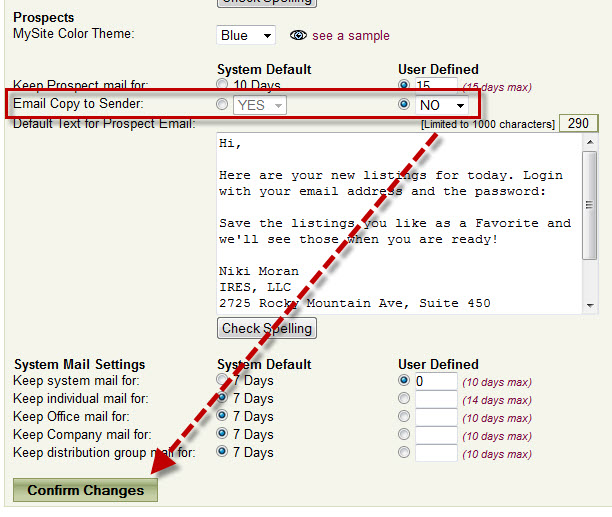Select User Defined radio for distribution group mail
The image size is (612, 517).
404,452
